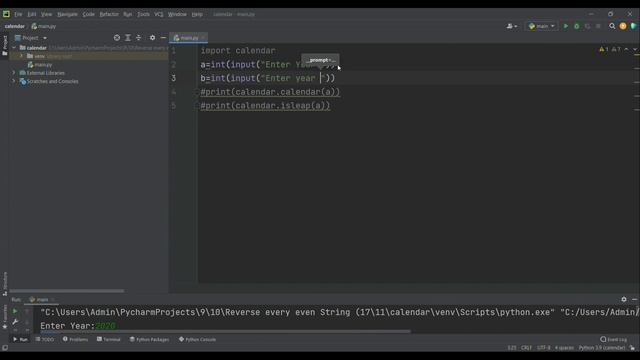Click the Rerun green arrow in Run panel
The height and width of the screenshot is (360, 640).
pyautogui.click(x=15, y=311)
